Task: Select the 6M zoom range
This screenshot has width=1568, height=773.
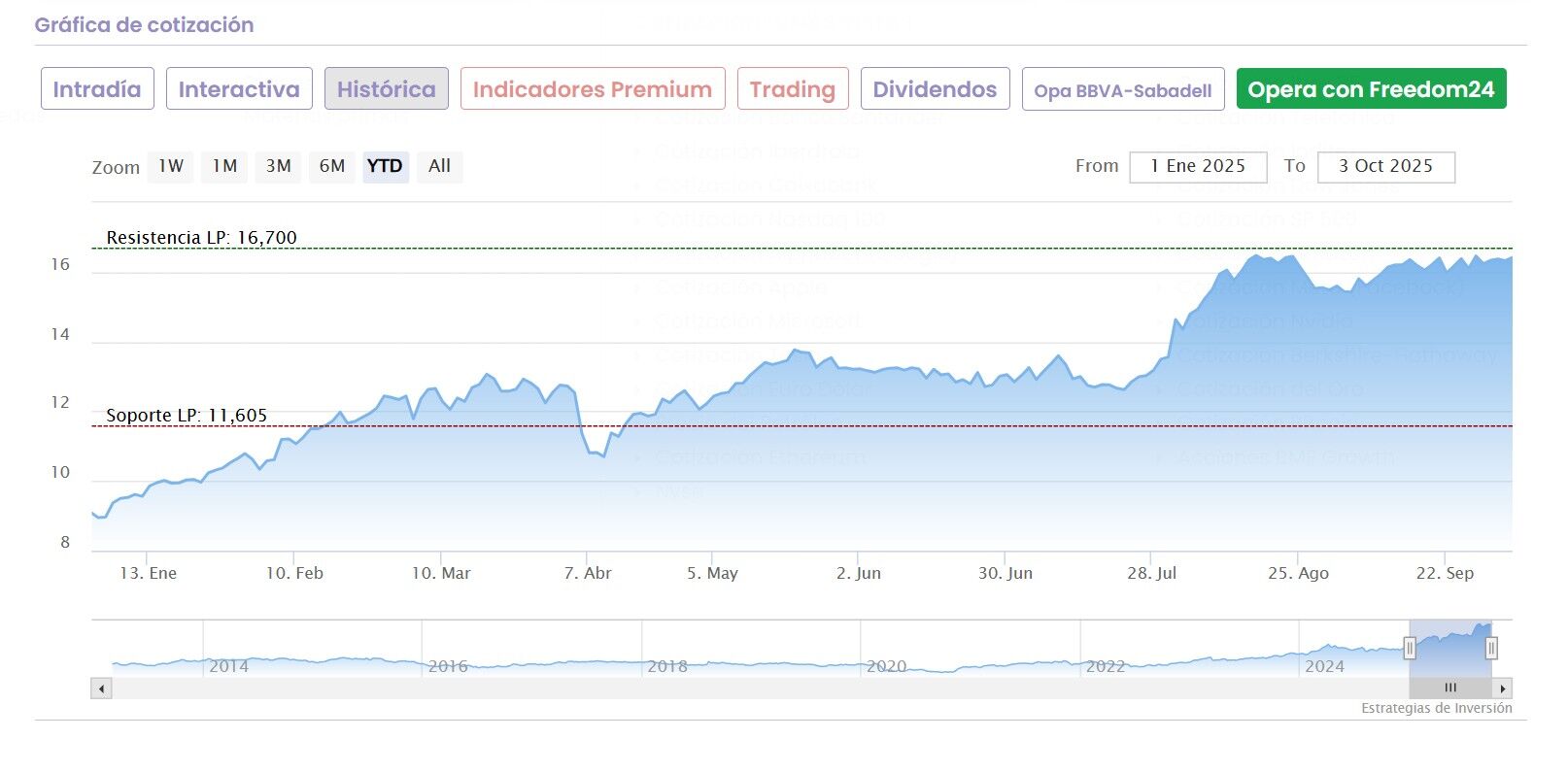Action: (332, 166)
